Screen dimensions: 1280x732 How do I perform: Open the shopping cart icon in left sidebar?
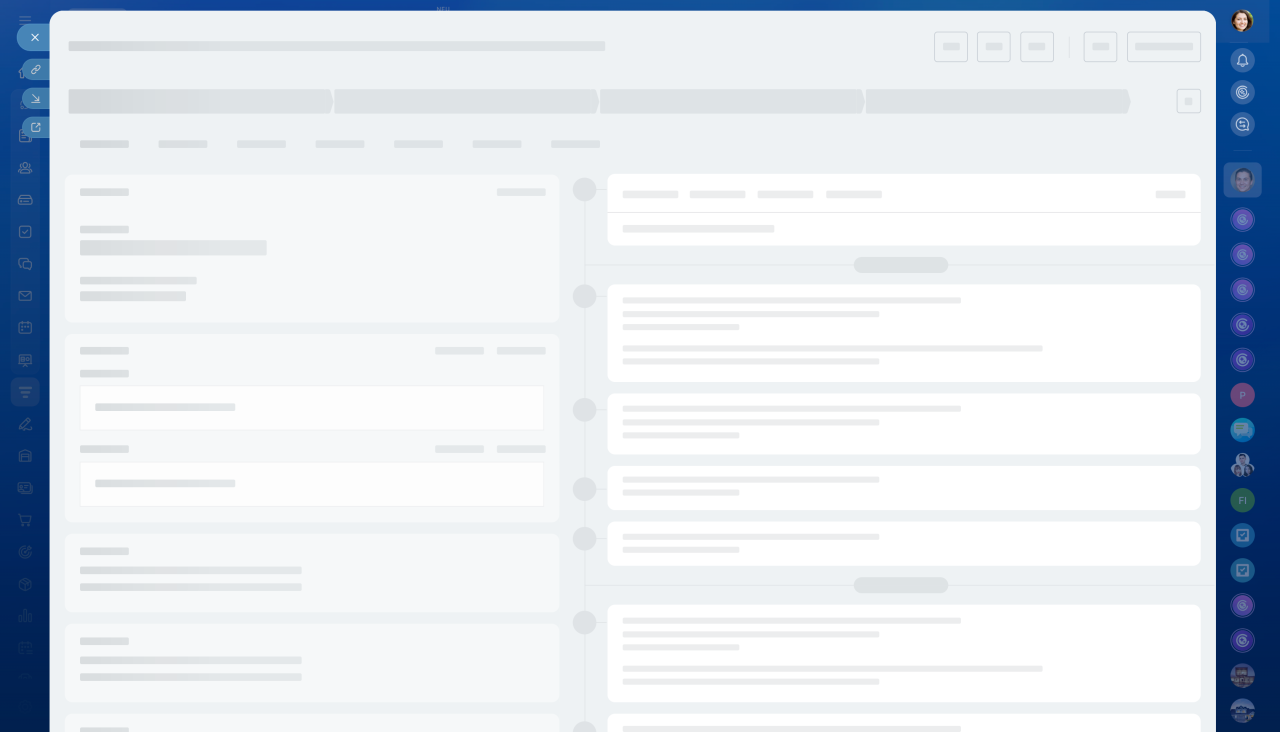pos(25,520)
